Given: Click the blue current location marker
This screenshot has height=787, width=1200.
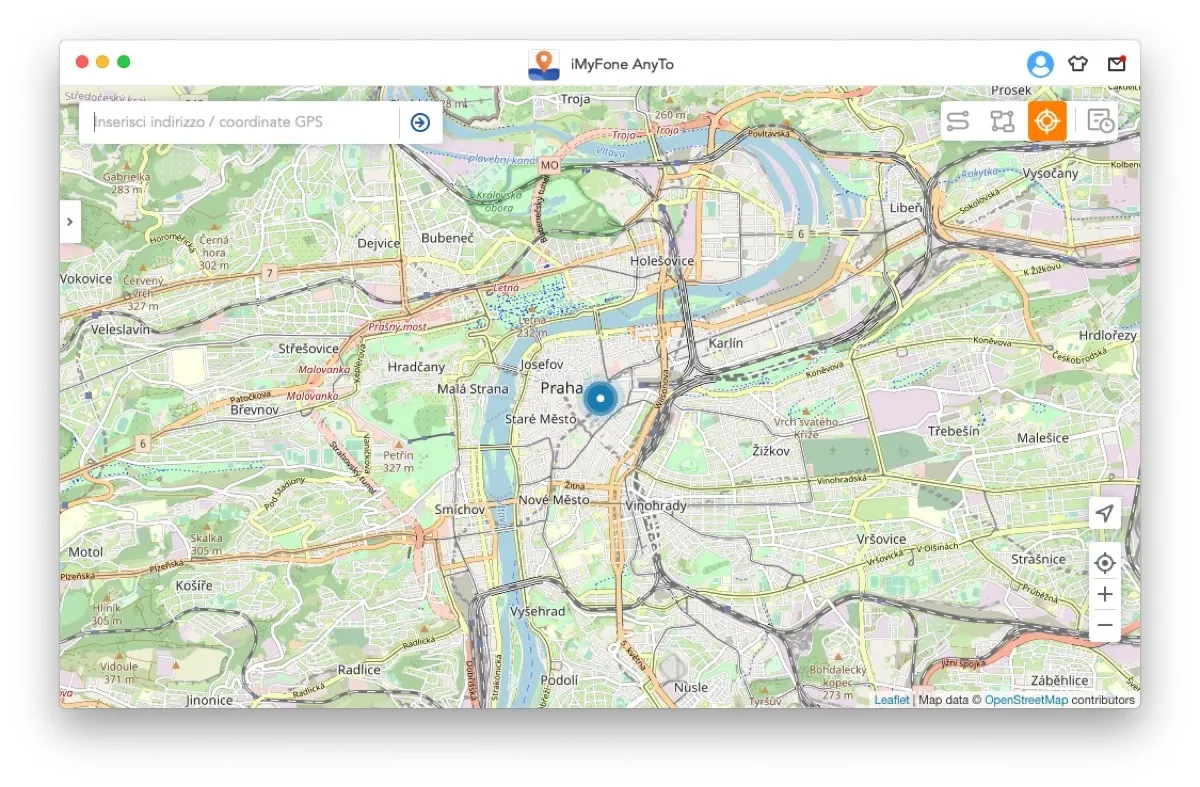Looking at the screenshot, I should pyautogui.click(x=600, y=398).
